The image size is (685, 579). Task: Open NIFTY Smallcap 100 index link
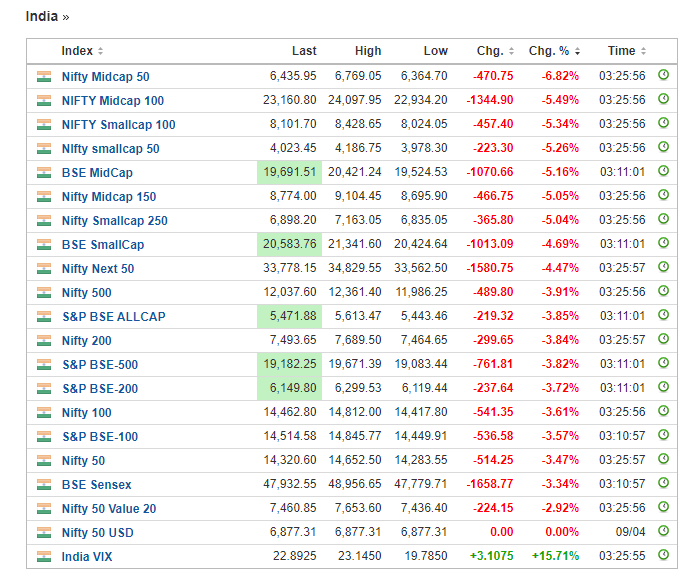[118, 125]
